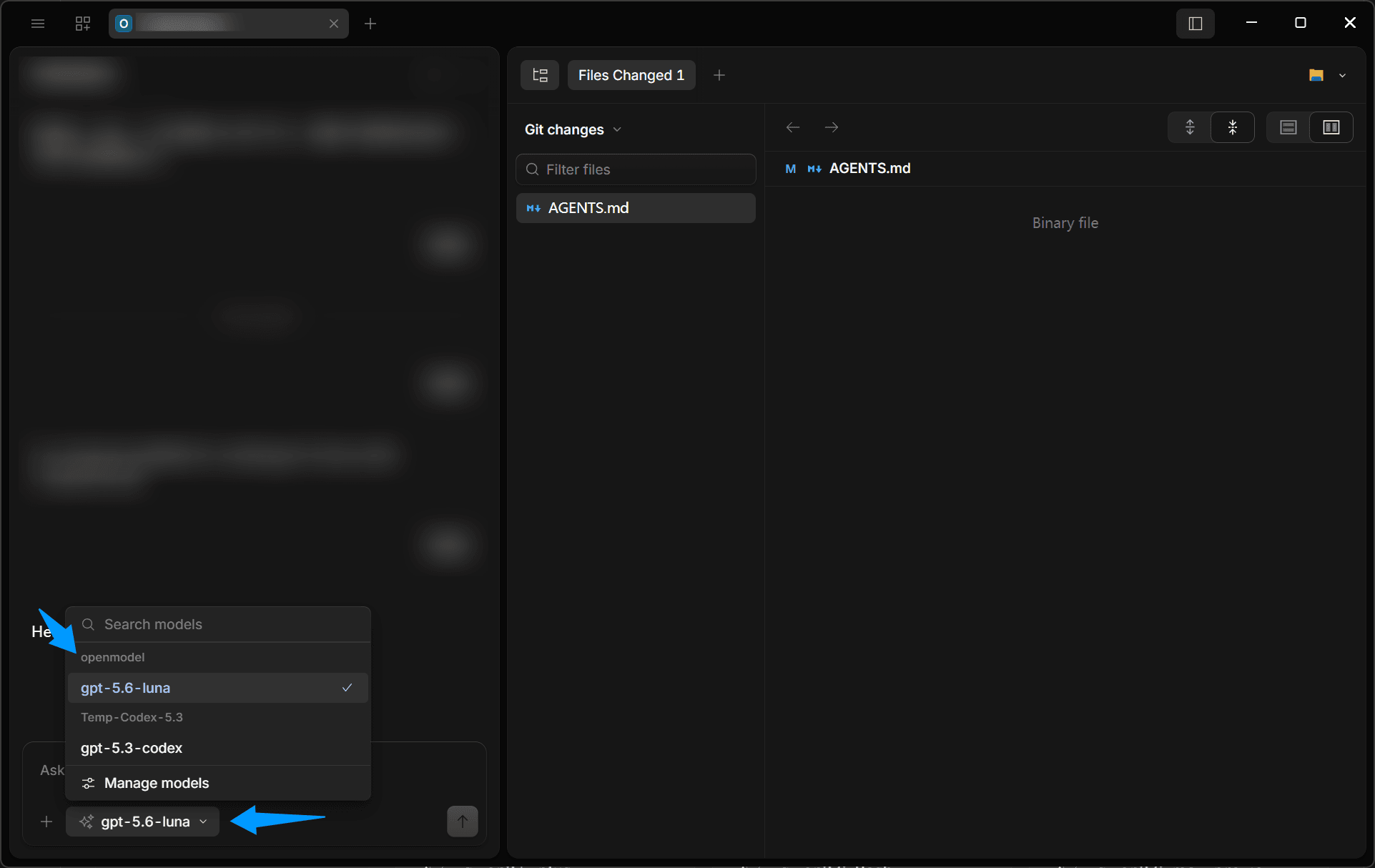Select AGENTS.md in the file list
The height and width of the screenshot is (868, 1375).
pos(636,208)
